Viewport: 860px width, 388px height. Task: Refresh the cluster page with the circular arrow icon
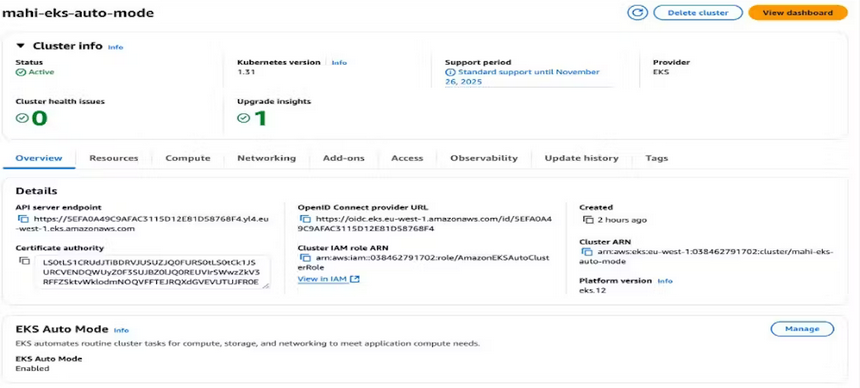[637, 13]
